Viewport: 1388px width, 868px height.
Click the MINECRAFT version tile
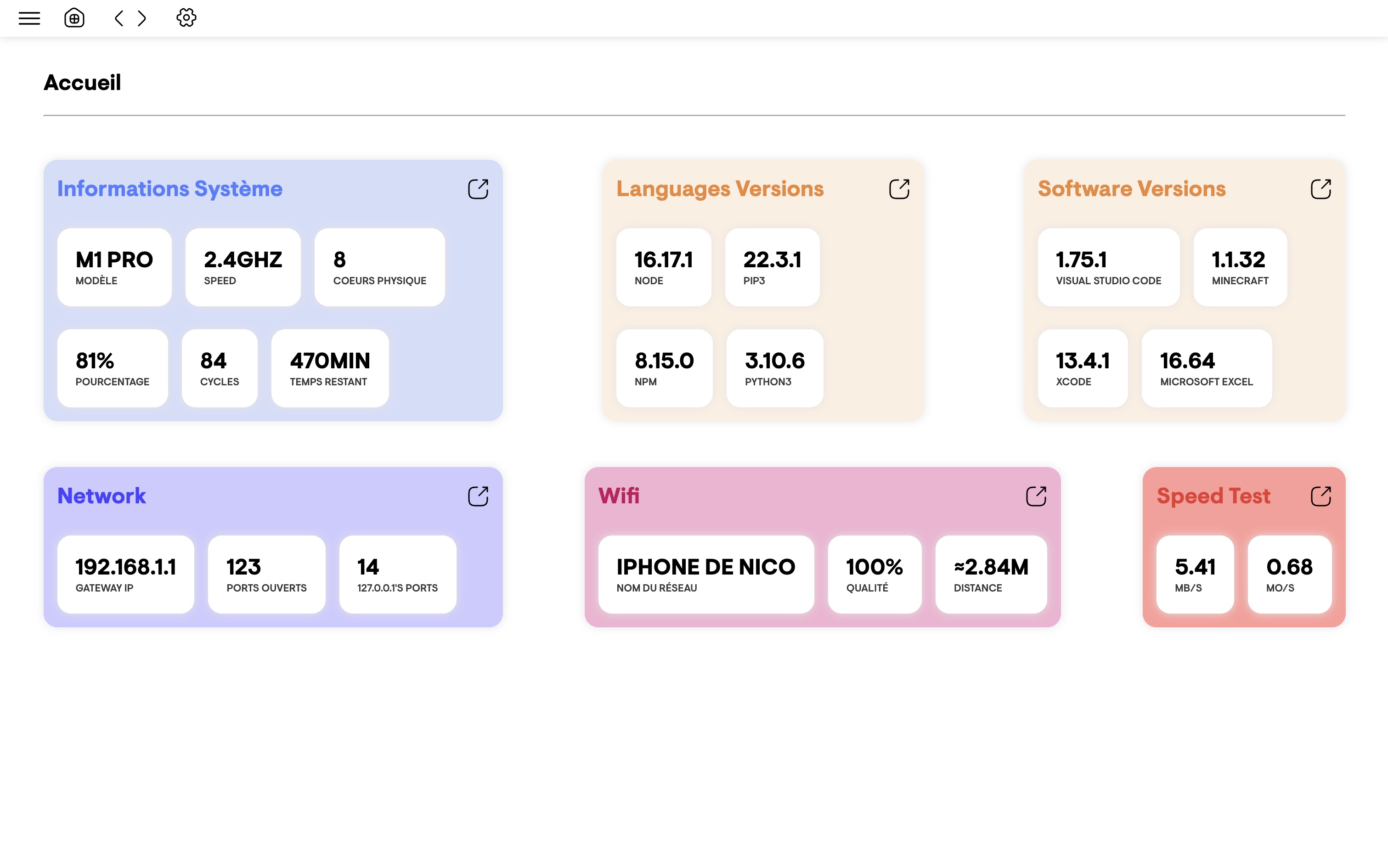(x=1239, y=267)
